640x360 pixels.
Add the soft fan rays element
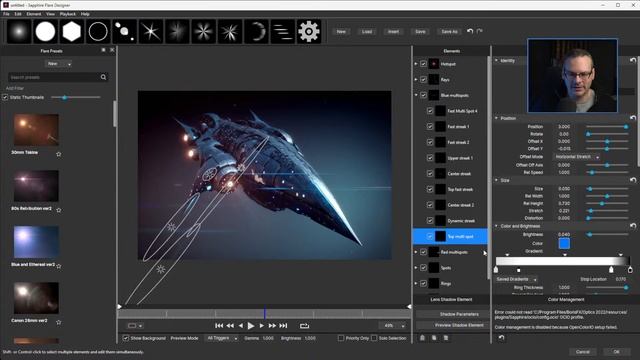click(x=177, y=31)
